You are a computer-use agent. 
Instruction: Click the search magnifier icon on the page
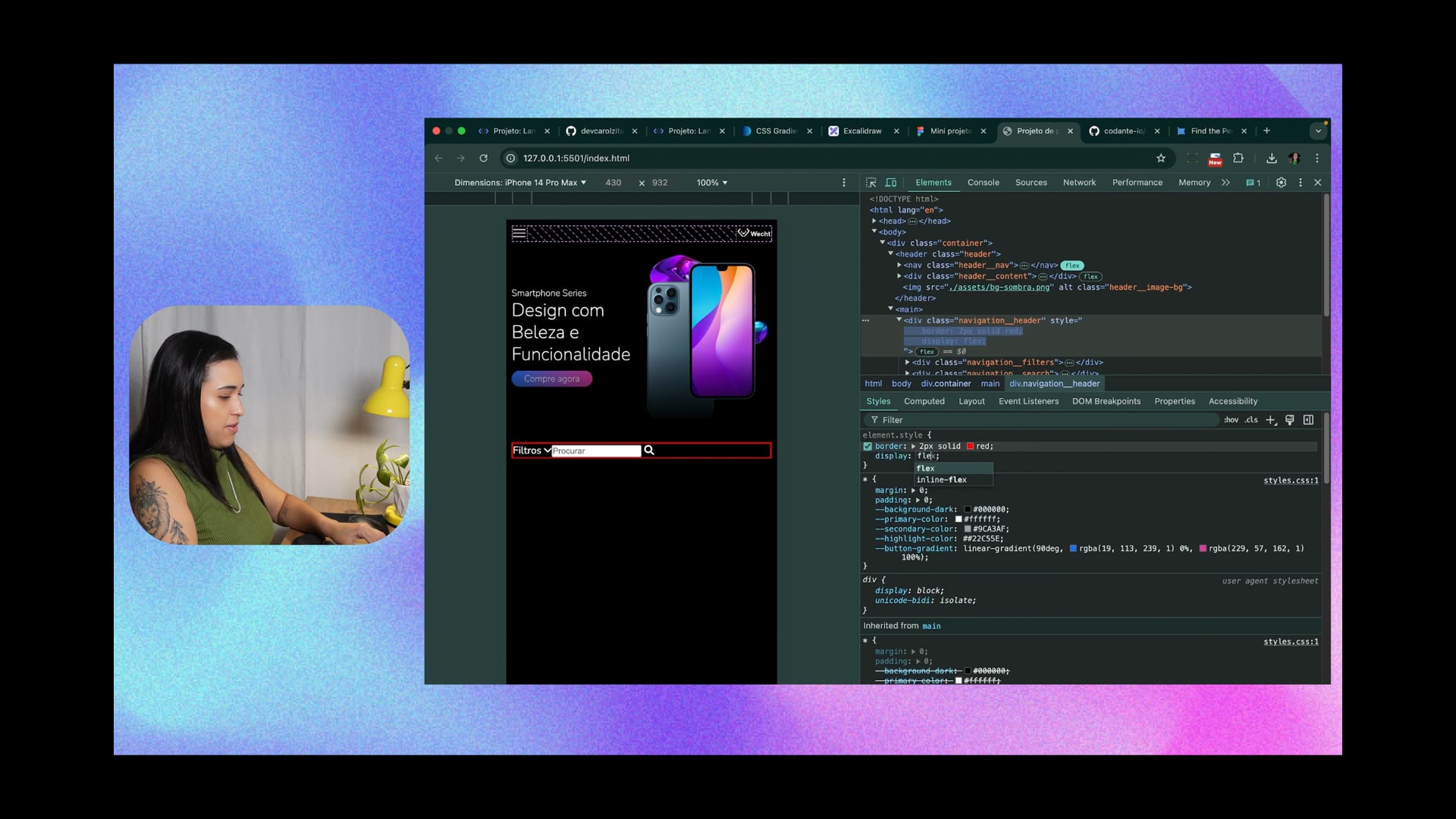pos(649,450)
